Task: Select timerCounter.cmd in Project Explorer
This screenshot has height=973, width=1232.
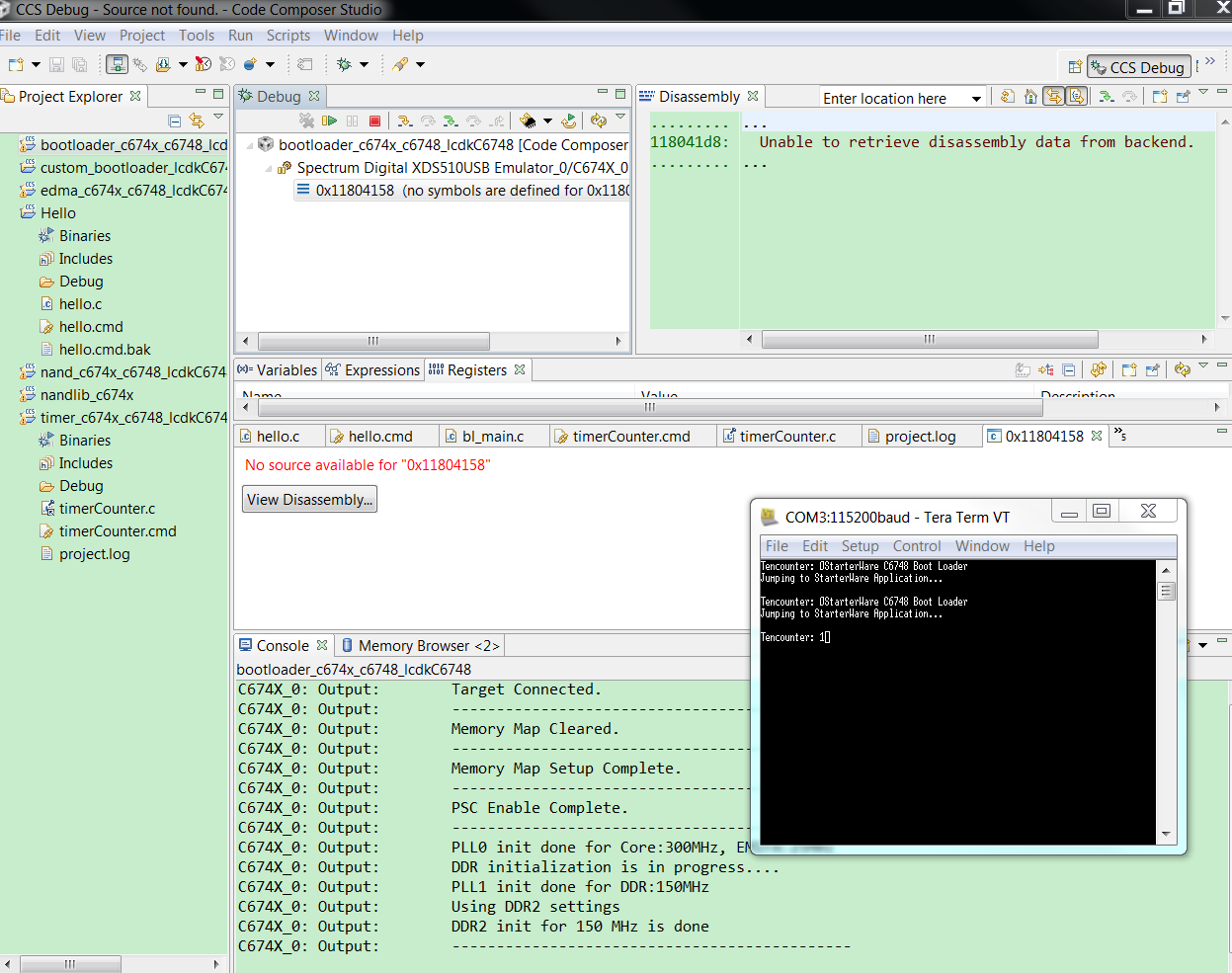Action: [118, 531]
